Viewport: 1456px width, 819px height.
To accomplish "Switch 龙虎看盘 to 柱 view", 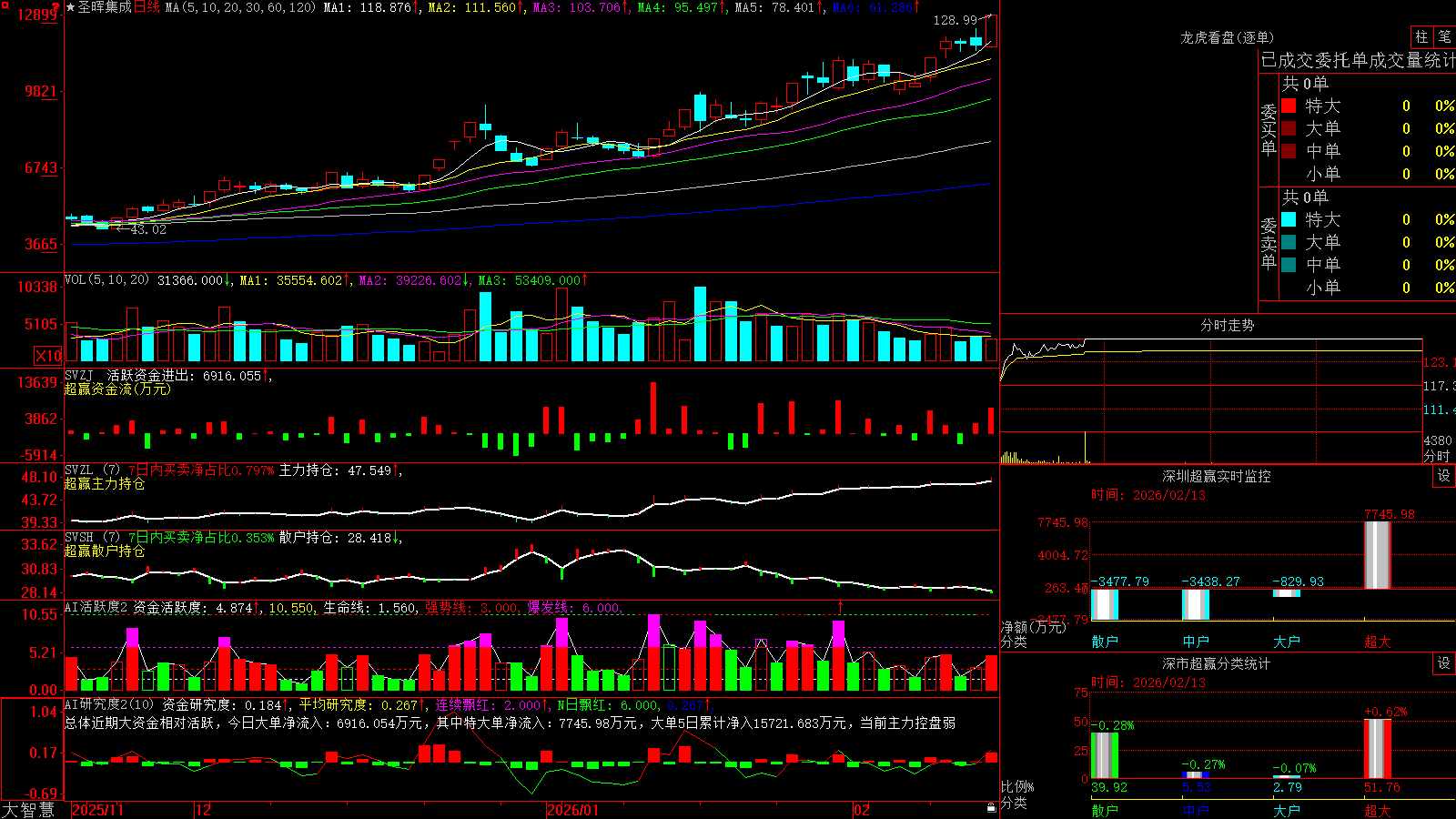I will tap(1421, 36).
